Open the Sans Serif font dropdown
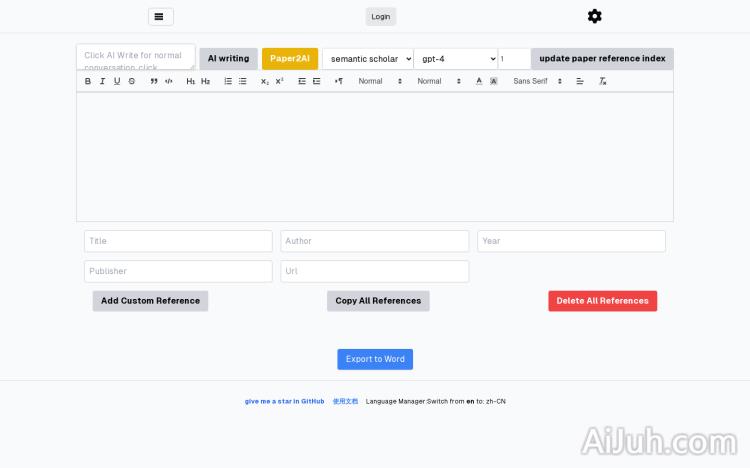Image resolution: width=750 pixels, height=468 pixels. pos(537,81)
